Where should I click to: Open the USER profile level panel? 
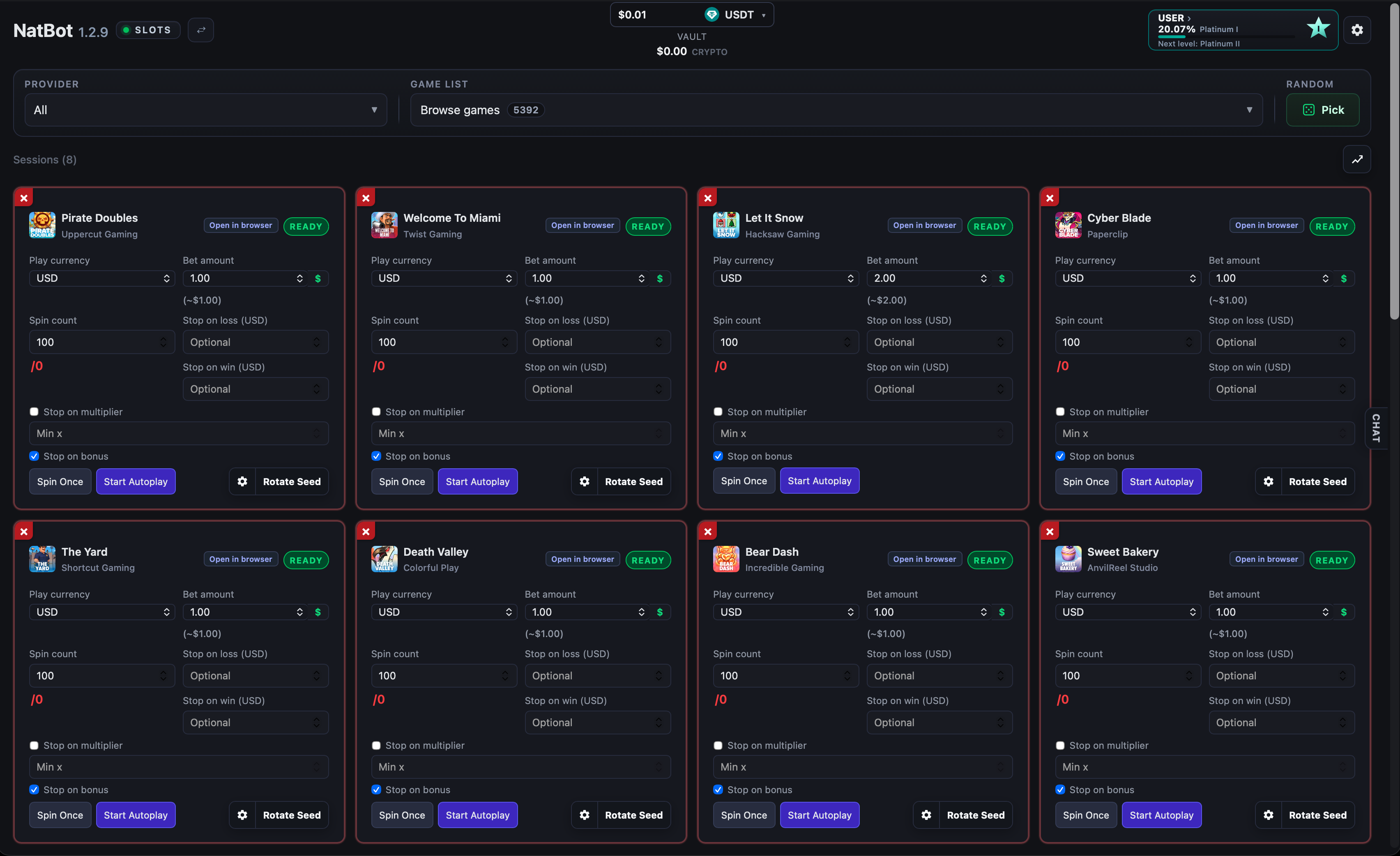pos(1243,30)
